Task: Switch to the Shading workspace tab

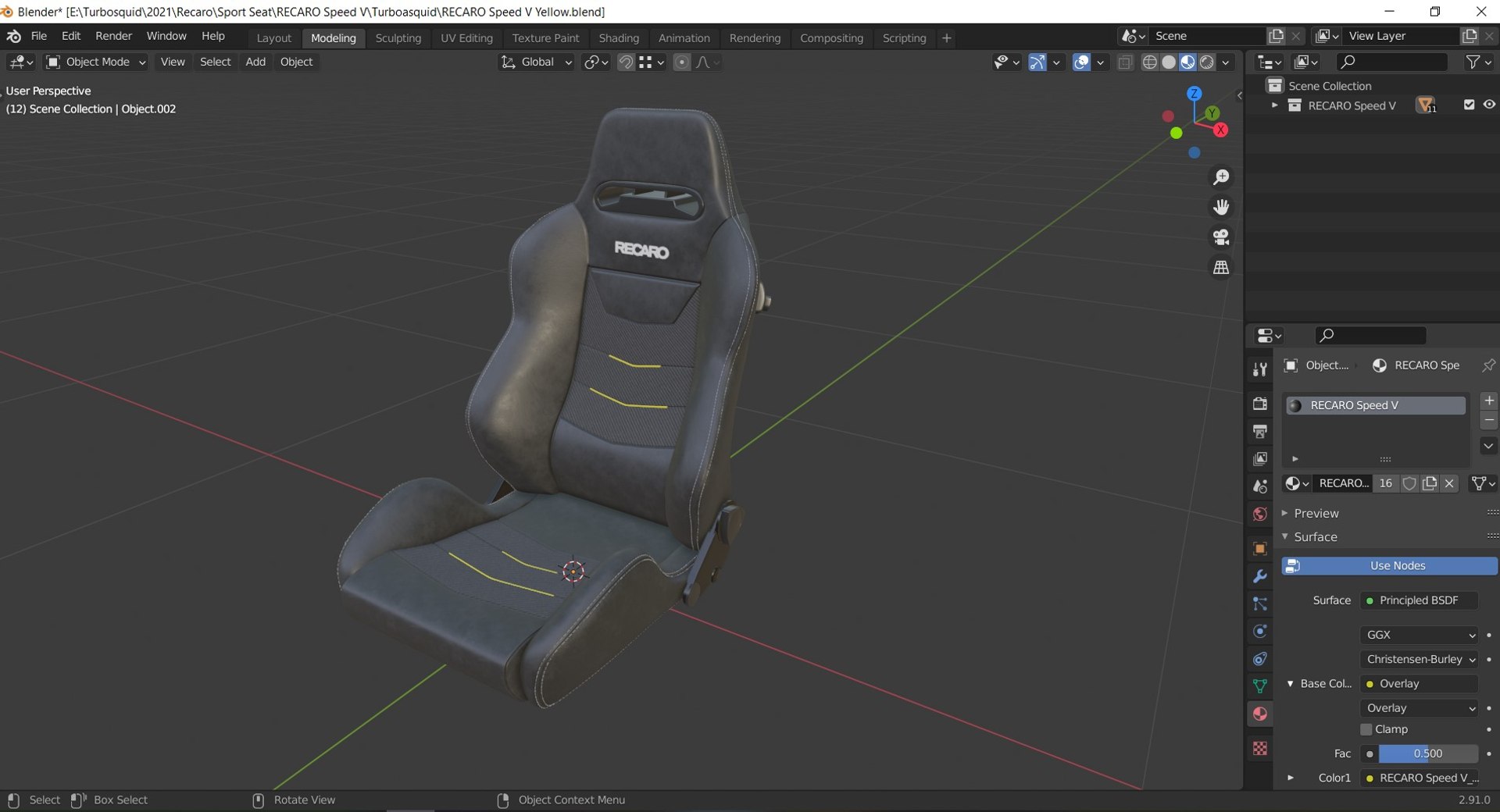Action: click(619, 37)
